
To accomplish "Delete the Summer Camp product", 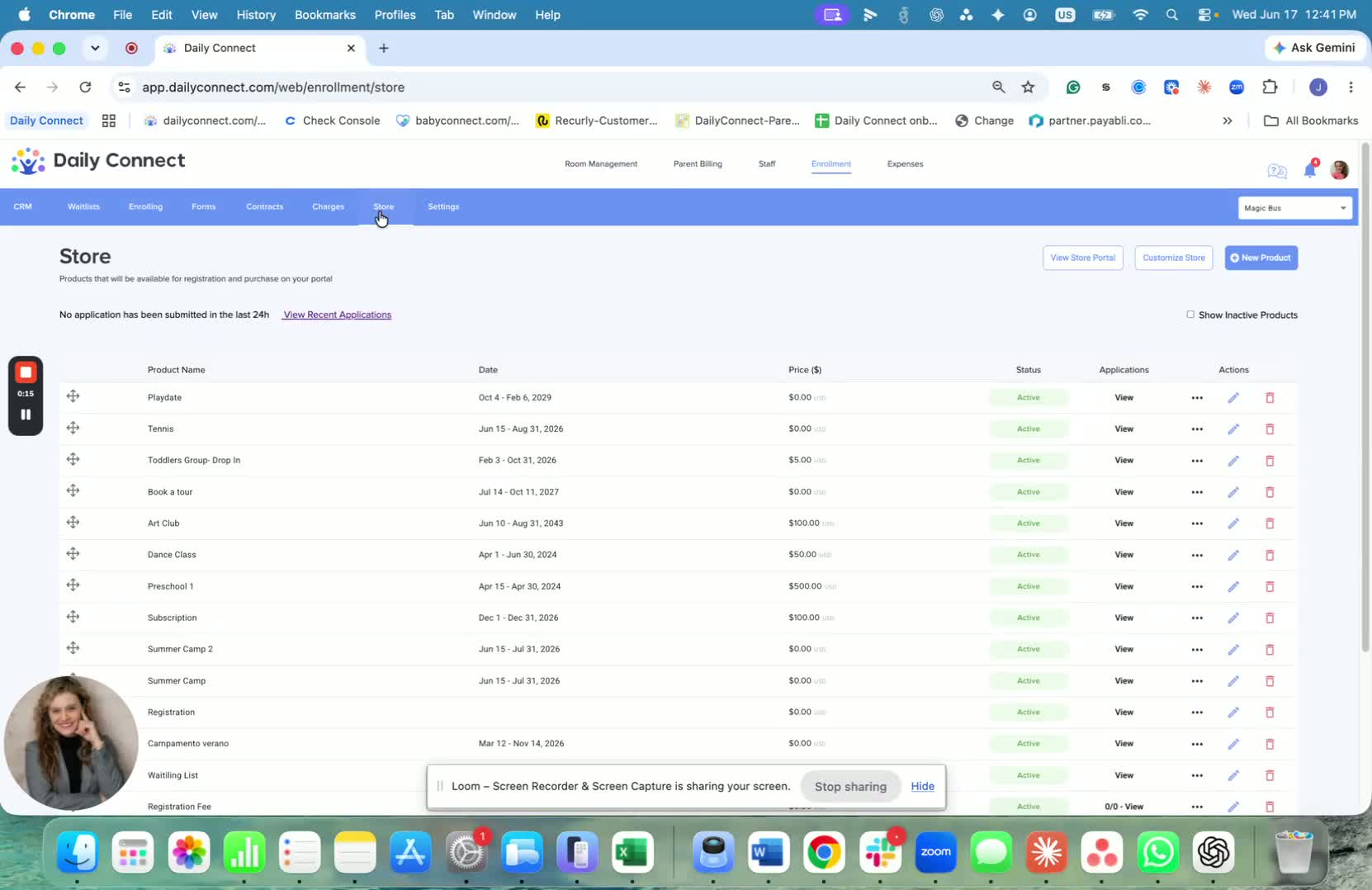I will point(1270,681).
